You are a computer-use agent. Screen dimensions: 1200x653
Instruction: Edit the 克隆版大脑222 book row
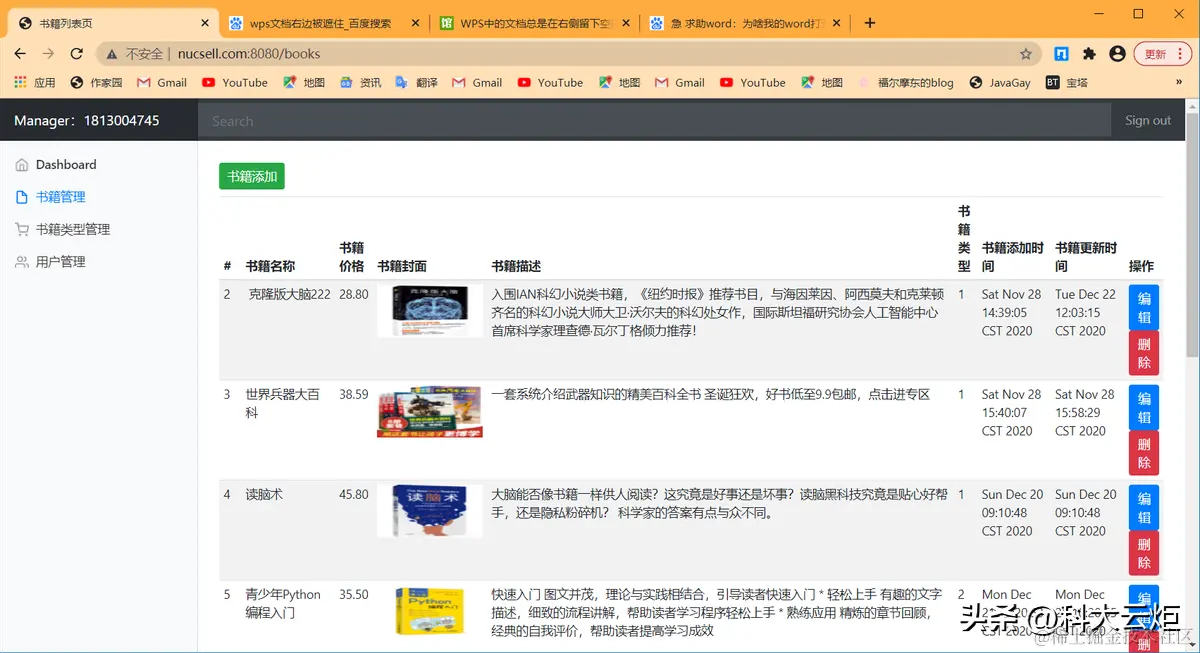tap(1144, 308)
